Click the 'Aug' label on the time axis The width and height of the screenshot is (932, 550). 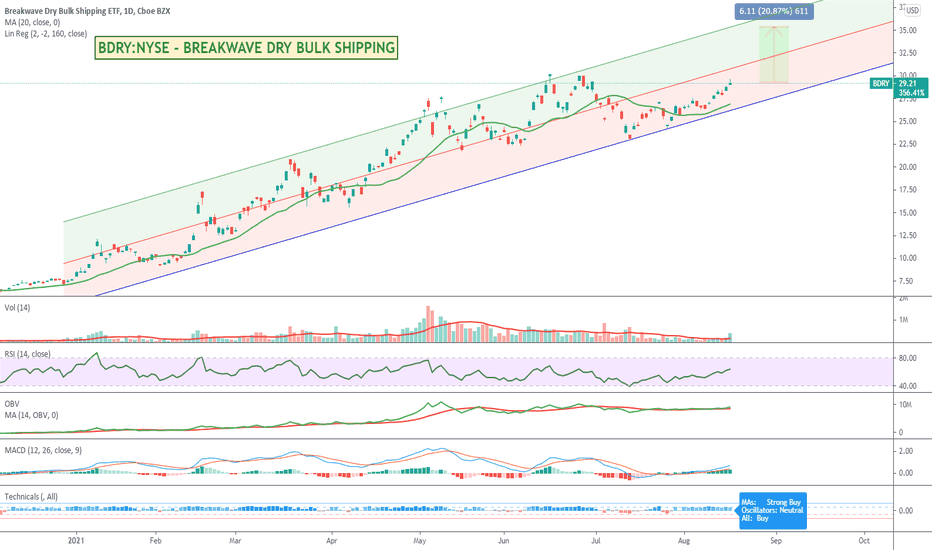pos(684,540)
